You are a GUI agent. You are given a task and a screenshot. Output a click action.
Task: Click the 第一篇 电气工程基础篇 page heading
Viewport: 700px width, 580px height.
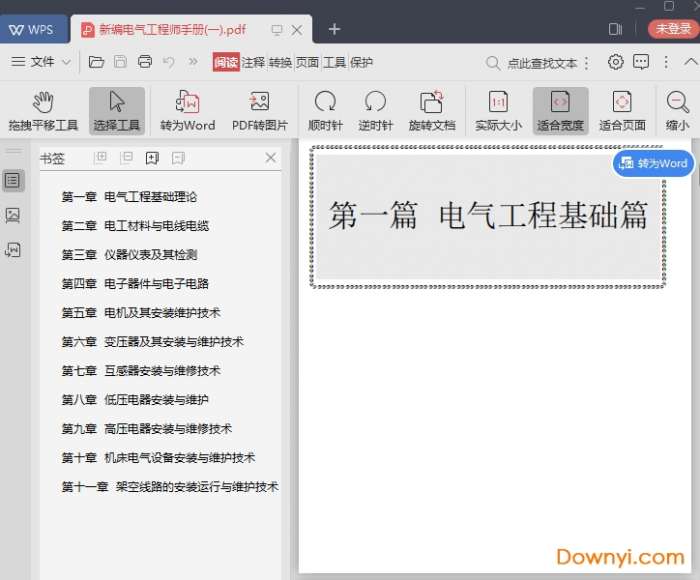(x=488, y=216)
